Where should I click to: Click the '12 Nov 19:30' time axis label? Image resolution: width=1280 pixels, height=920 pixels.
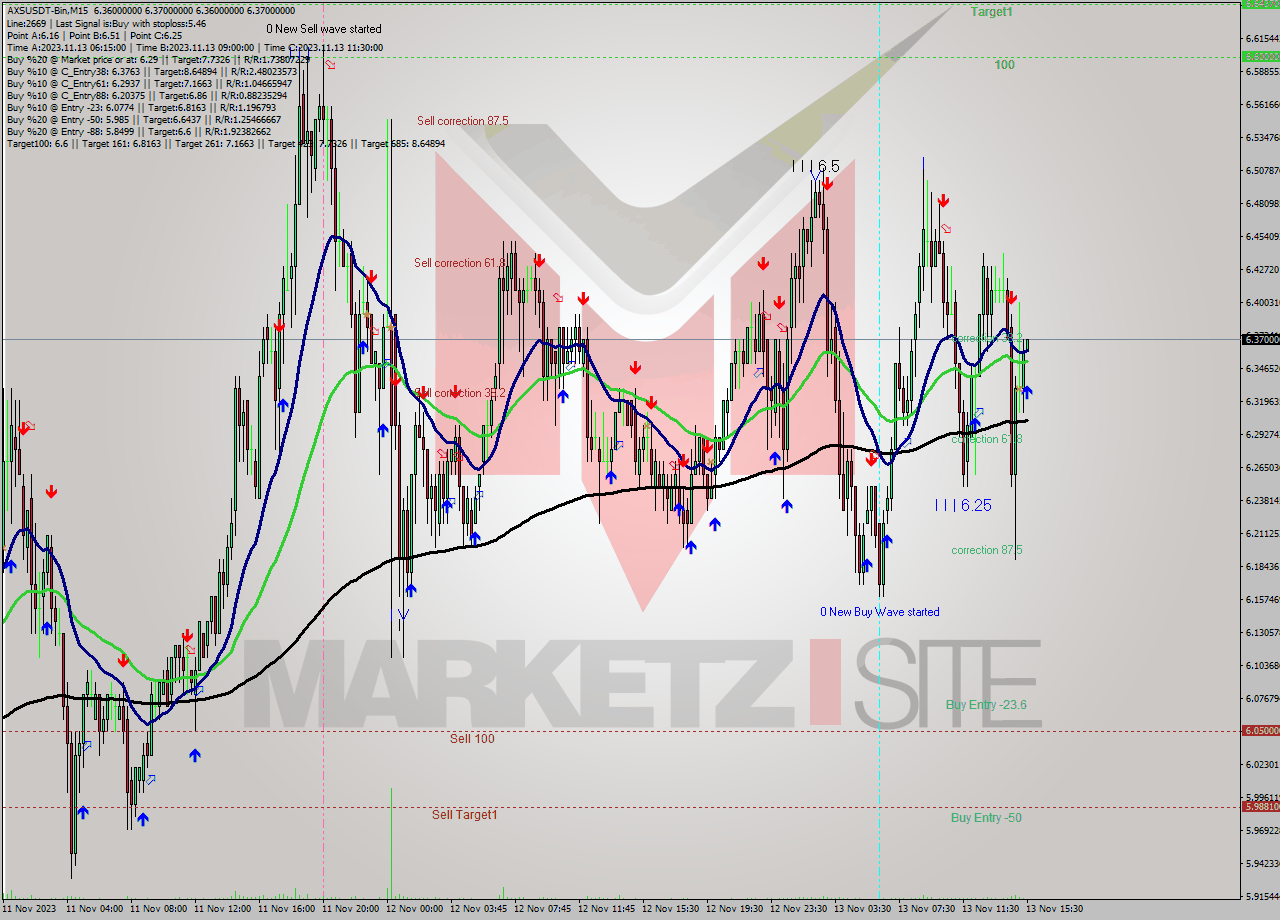(735, 909)
